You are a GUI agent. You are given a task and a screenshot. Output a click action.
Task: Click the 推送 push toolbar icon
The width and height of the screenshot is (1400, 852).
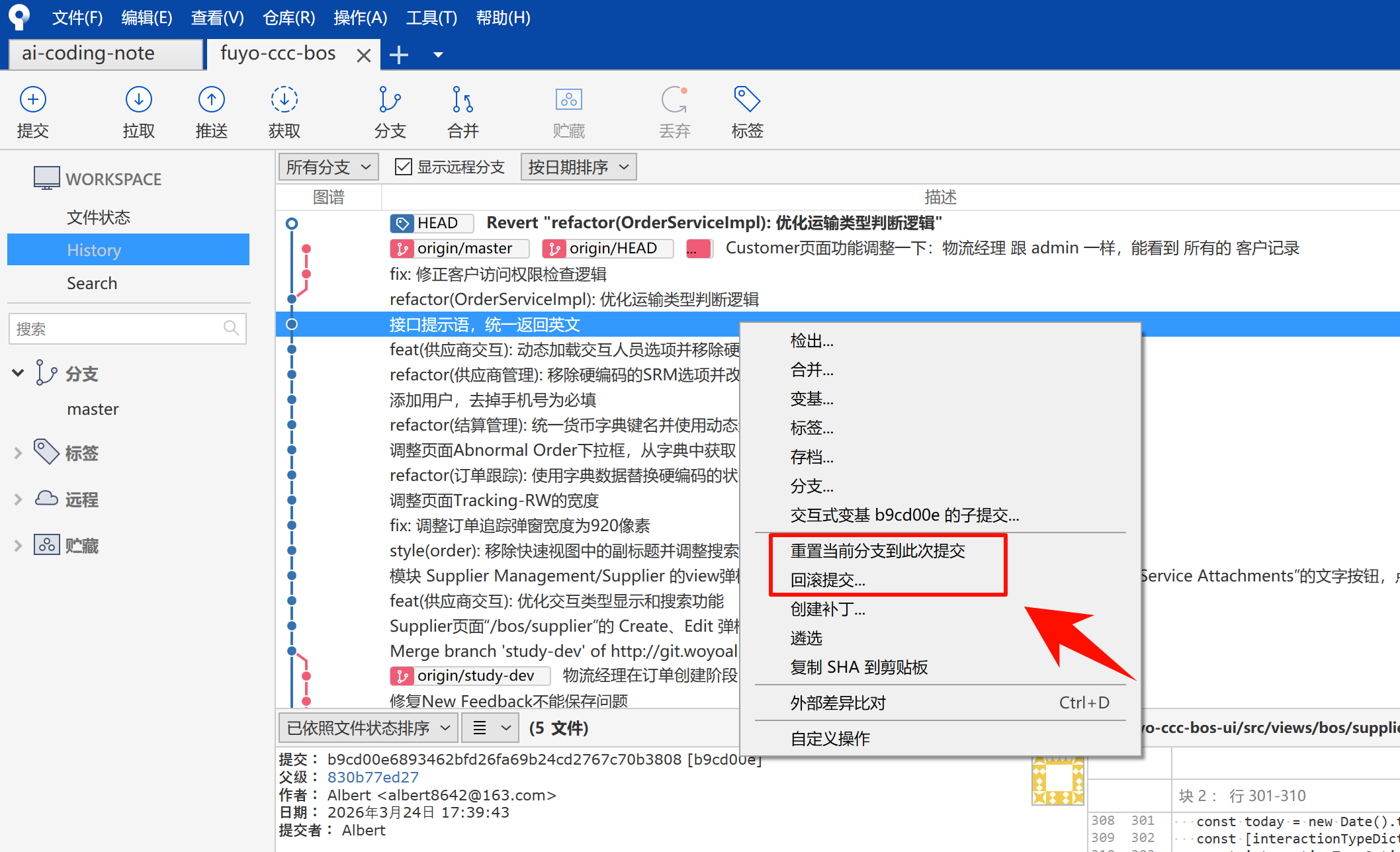[x=211, y=100]
